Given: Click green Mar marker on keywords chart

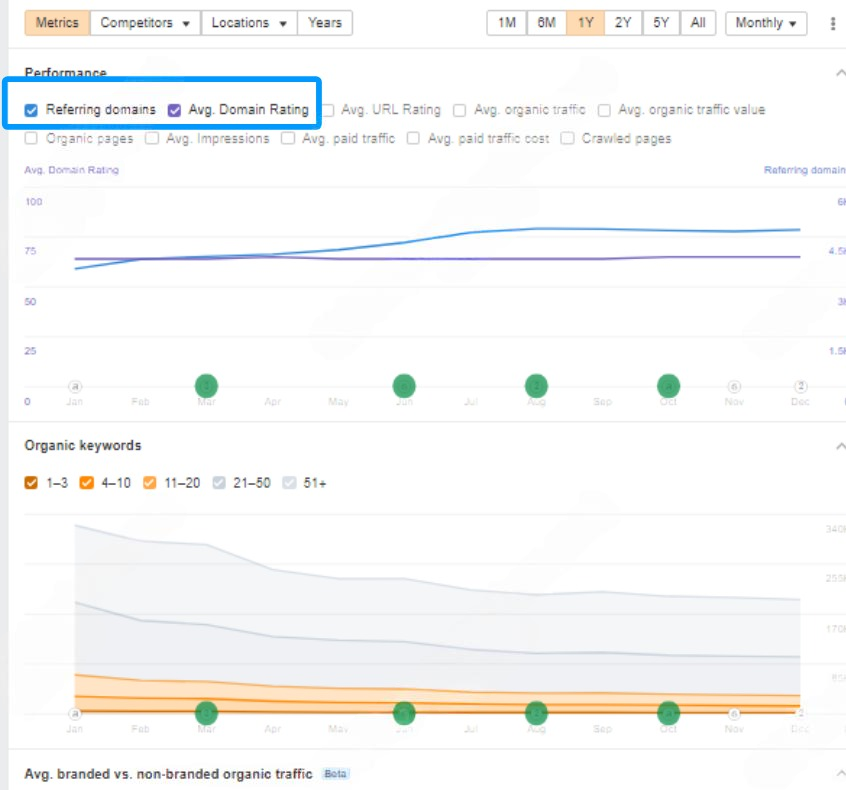Looking at the screenshot, I should pyautogui.click(x=206, y=713).
